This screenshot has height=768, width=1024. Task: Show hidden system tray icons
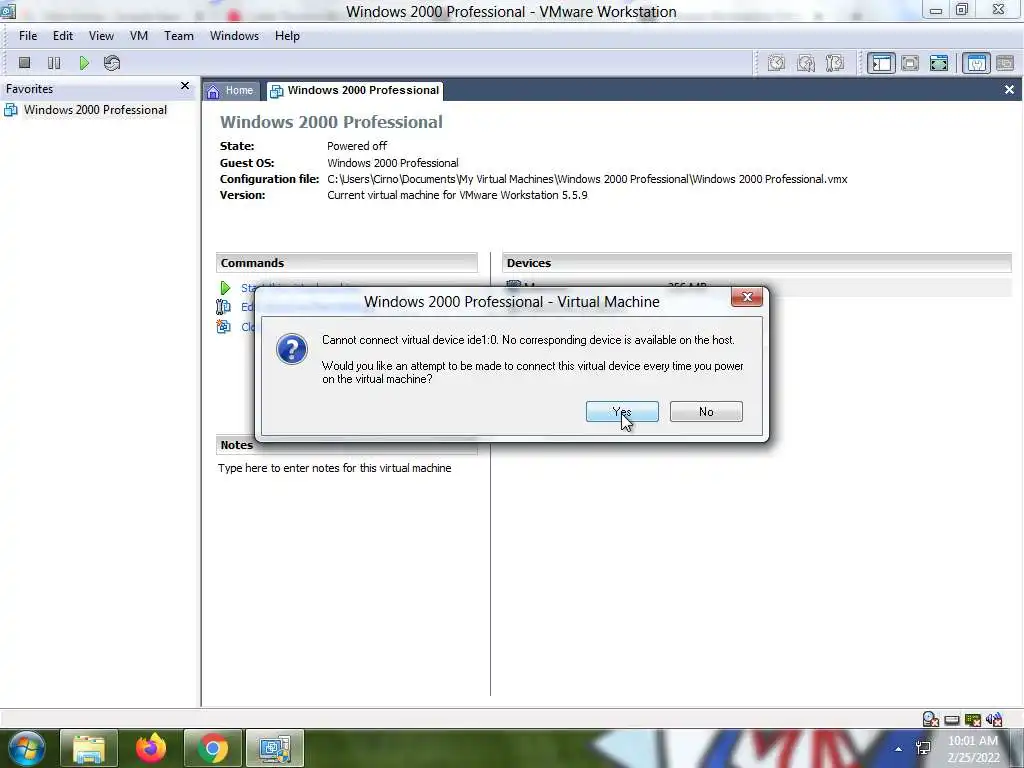pyautogui.click(x=899, y=749)
